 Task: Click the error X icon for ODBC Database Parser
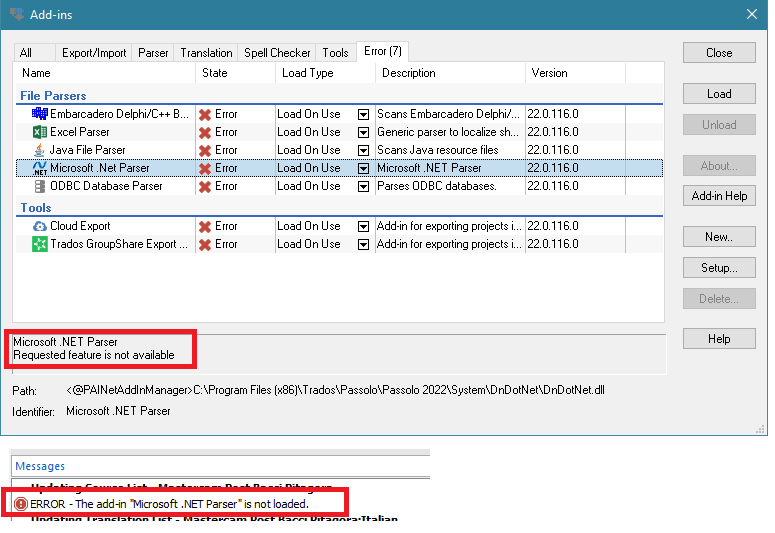[x=205, y=186]
